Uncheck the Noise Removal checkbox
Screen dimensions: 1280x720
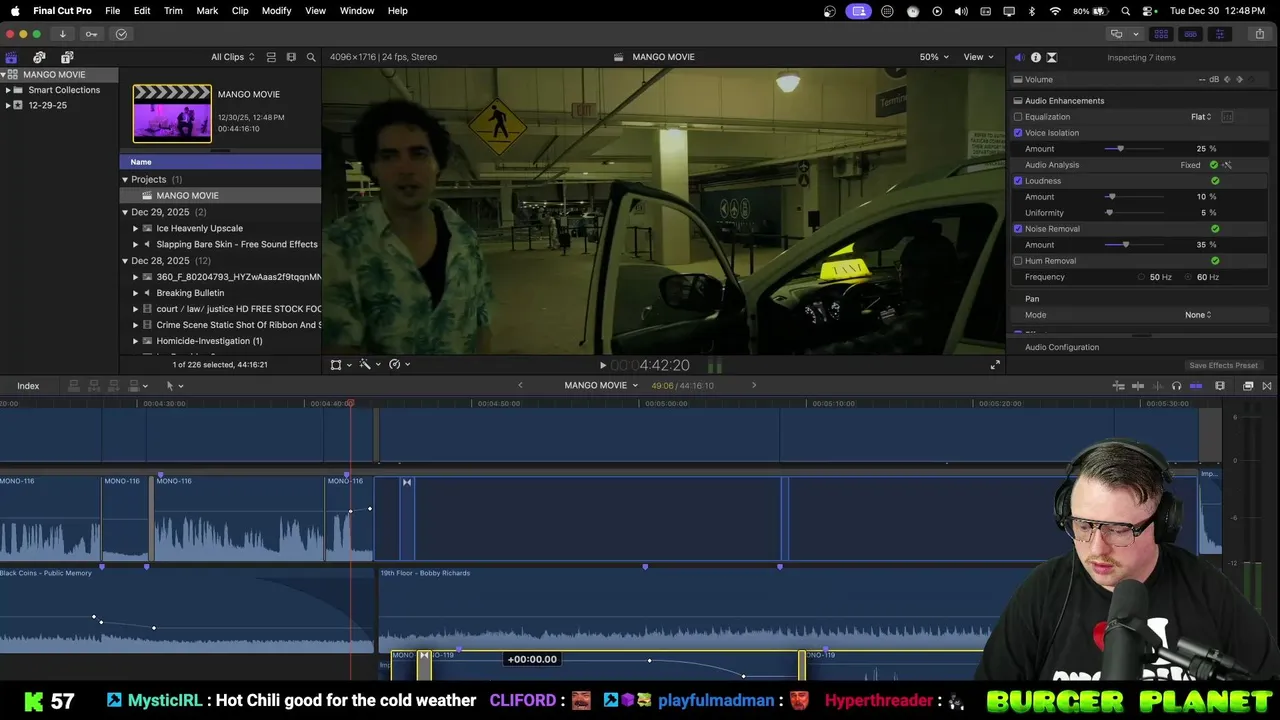click(1018, 229)
